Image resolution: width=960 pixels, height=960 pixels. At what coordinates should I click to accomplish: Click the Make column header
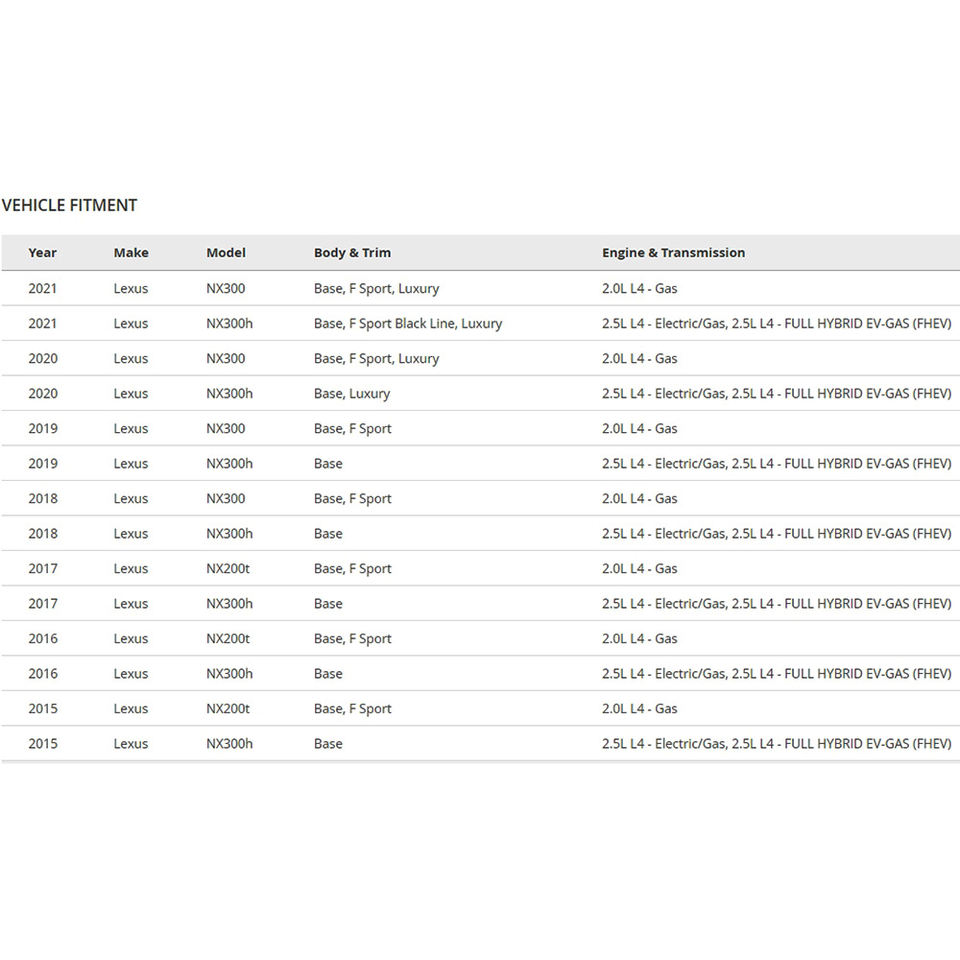[131, 253]
